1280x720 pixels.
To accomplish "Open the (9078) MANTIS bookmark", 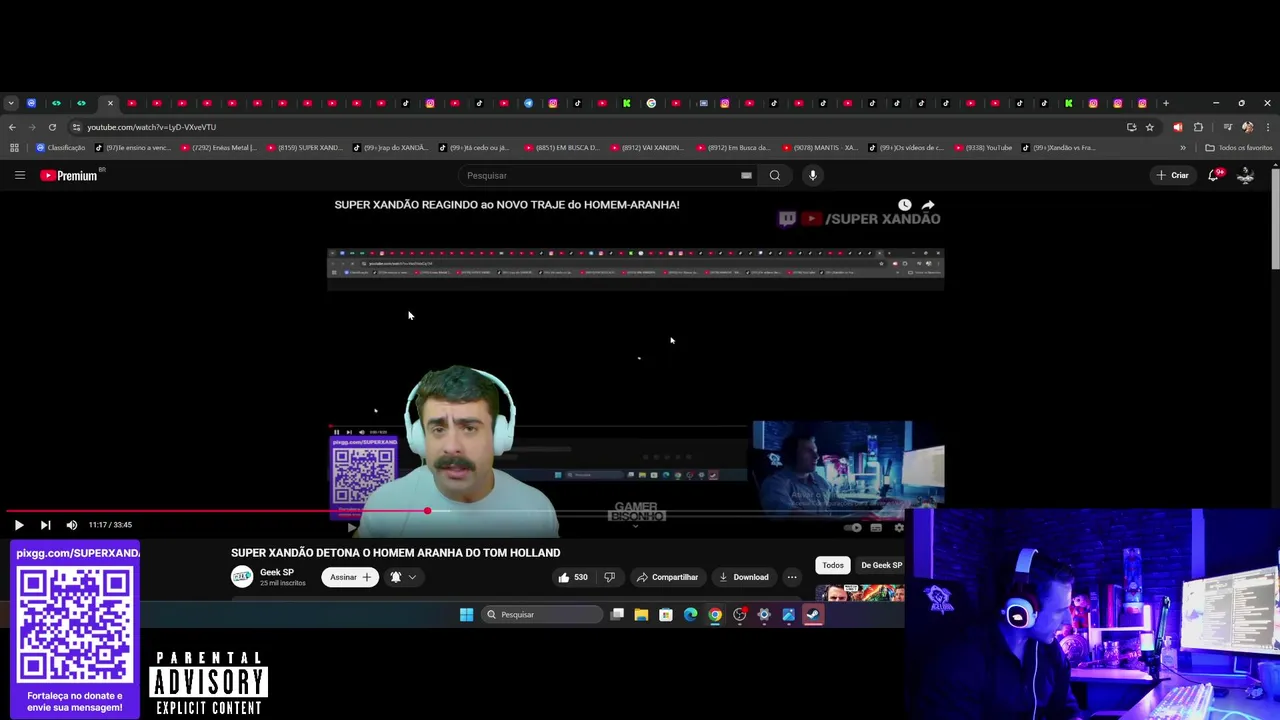I will pos(821,148).
